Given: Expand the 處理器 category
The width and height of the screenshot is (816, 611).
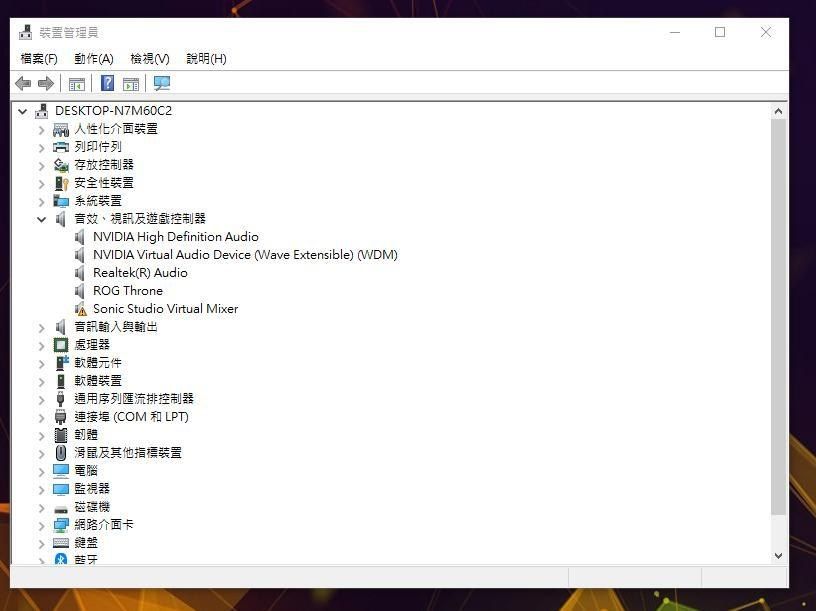Looking at the screenshot, I should 40,344.
